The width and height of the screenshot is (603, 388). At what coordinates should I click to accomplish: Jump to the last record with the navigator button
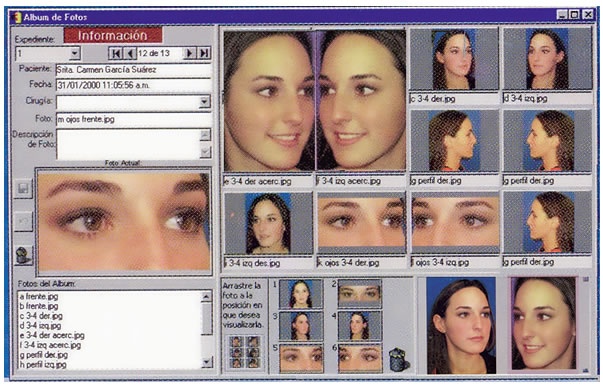[x=204, y=53]
